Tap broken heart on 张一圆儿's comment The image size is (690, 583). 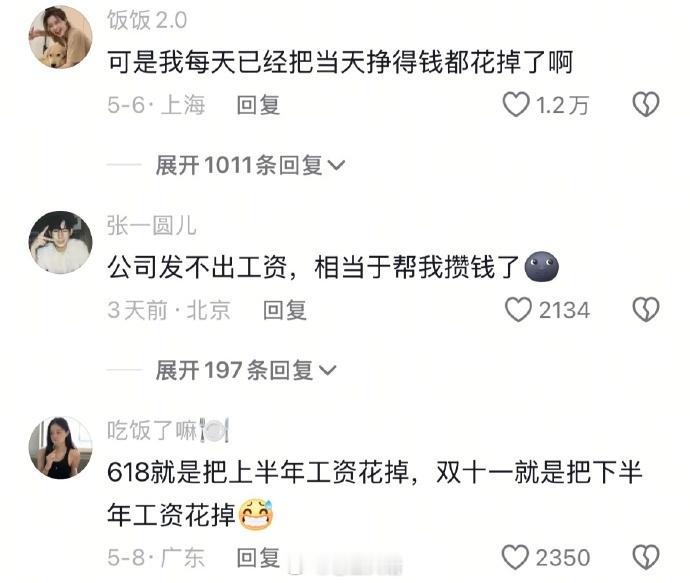(646, 310)
